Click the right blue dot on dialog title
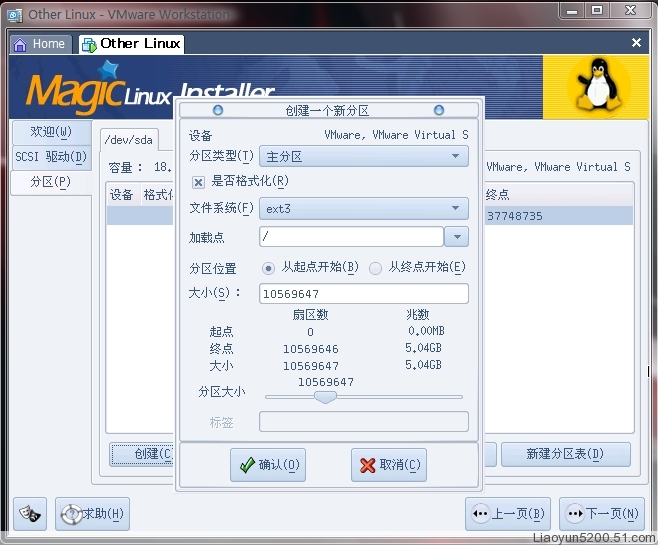 439,110
